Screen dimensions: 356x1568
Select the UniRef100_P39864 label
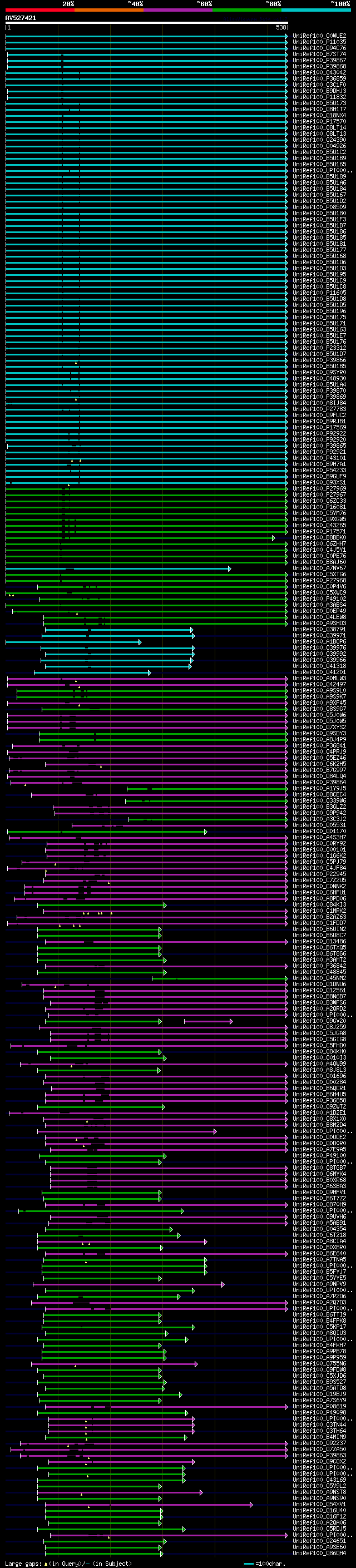click(319, 782)
